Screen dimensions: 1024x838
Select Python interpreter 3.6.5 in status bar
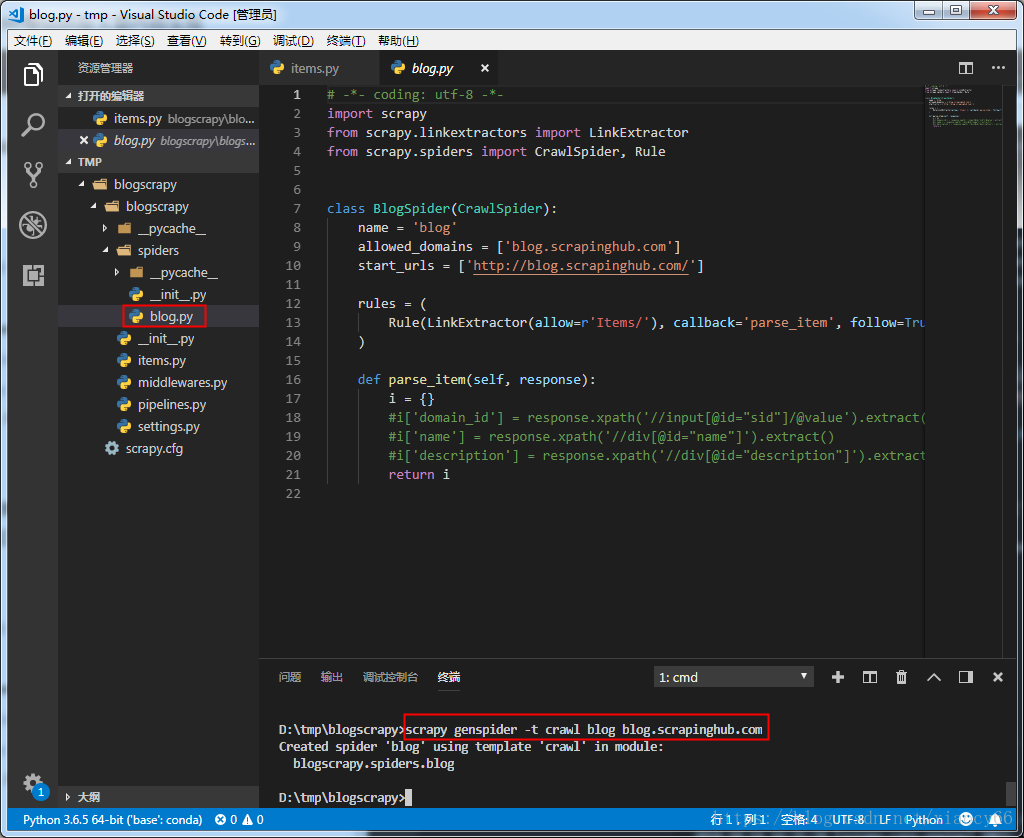112,820
